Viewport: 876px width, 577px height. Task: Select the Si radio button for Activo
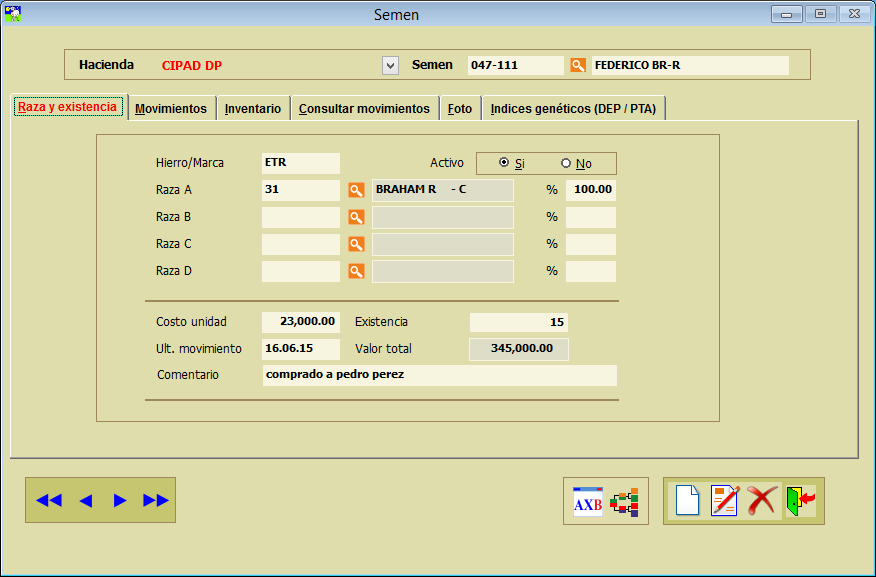(x=504, y=163)
